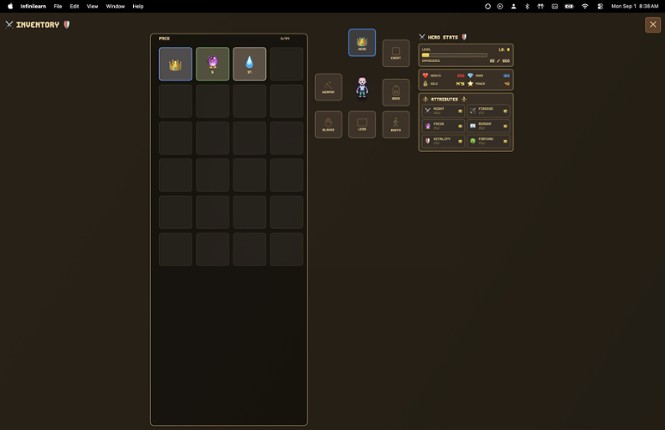
Task: Click the shield icon beside Hero Stats
Action: click(464, 37)
